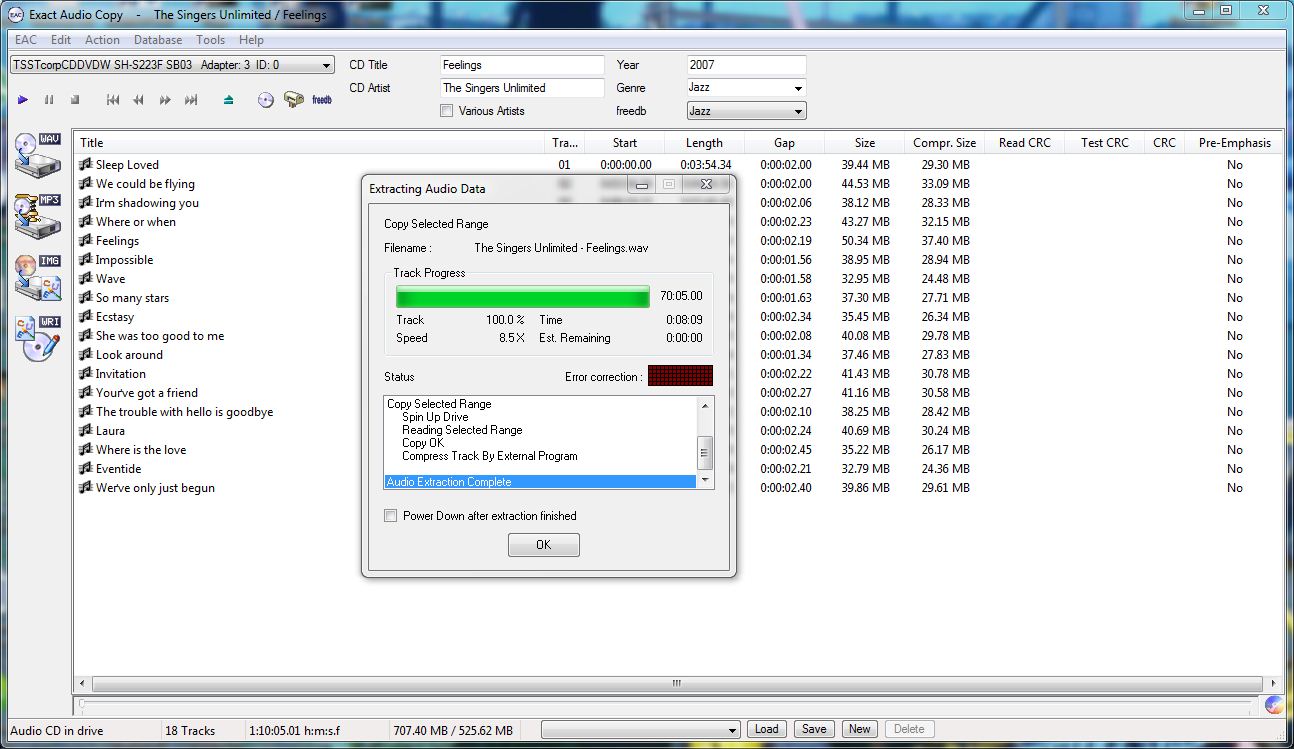Click the freedb text icon in the toolbar
Image resolution: width=1294 pixels, height=749 pixels.
pos(322,100)
